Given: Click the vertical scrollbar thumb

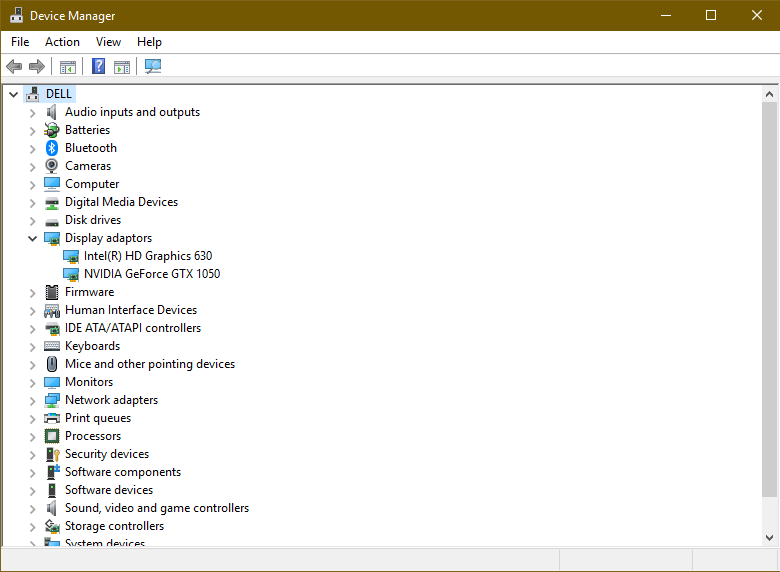Looking at the screenshot, I should coord(770,299).
